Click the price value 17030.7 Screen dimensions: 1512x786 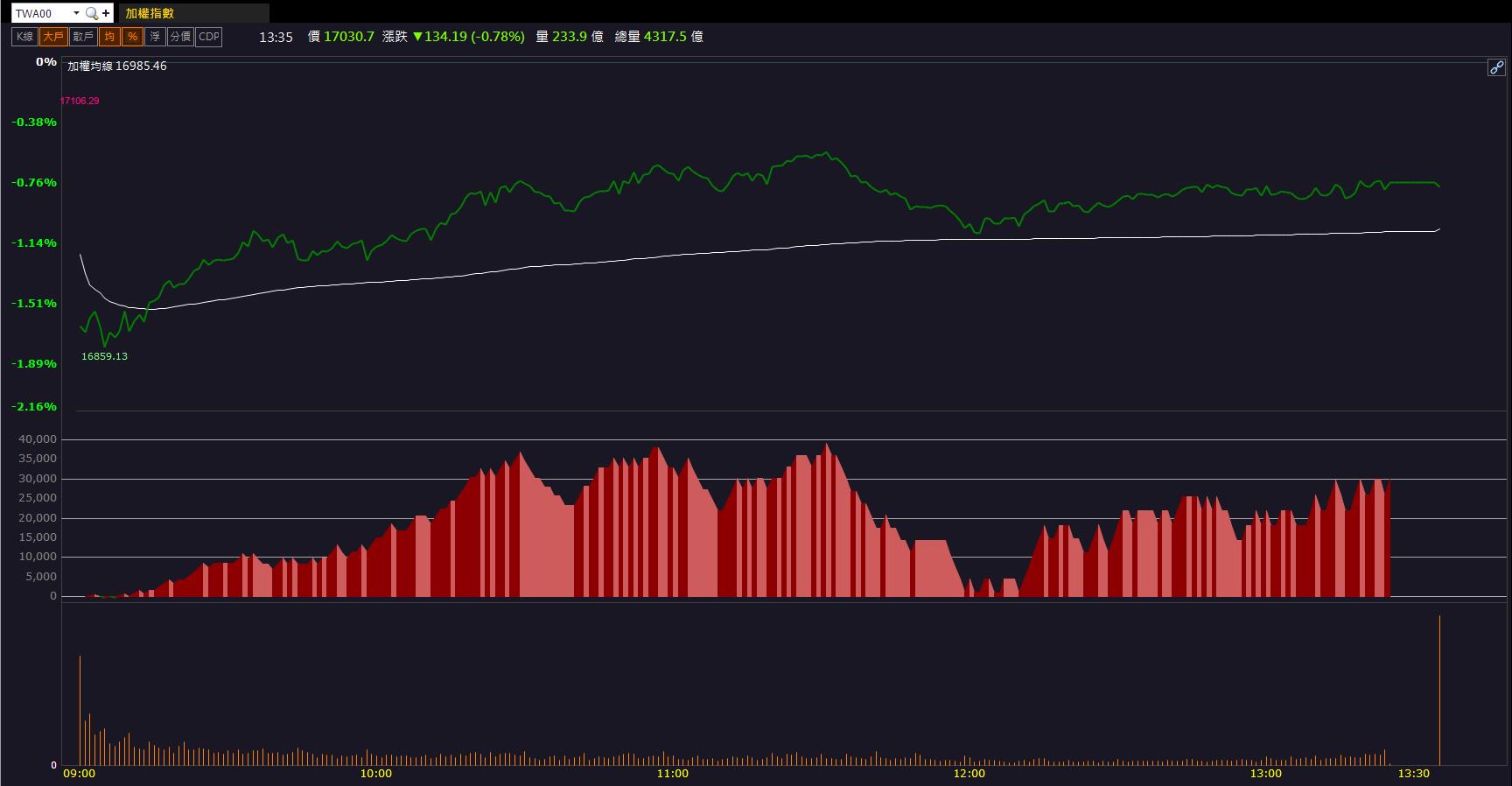[349, 37]
